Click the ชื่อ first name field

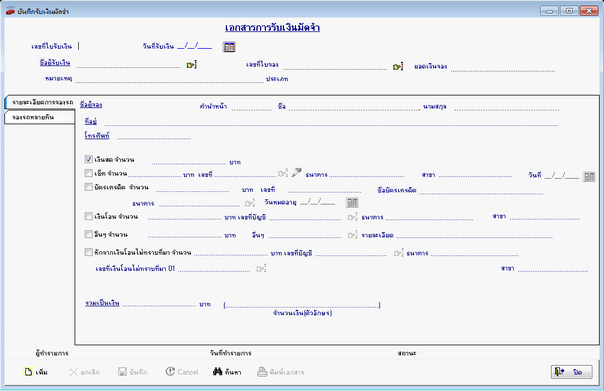(x=354, y=106)
